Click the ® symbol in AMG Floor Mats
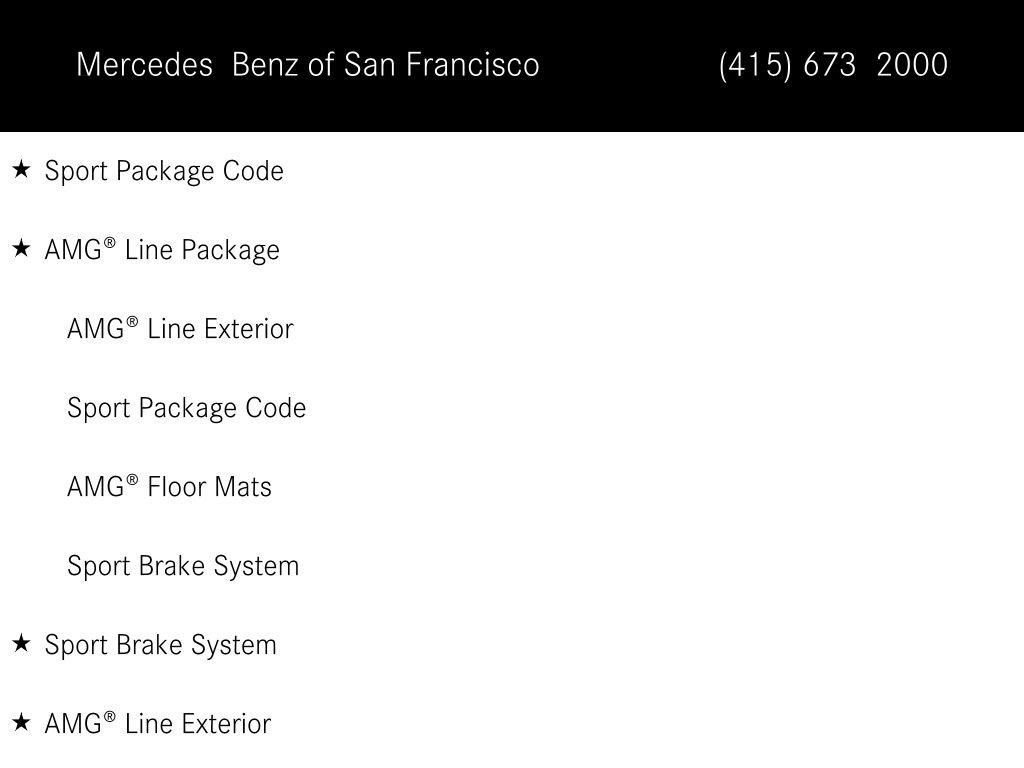 click(x=132, y=480)
